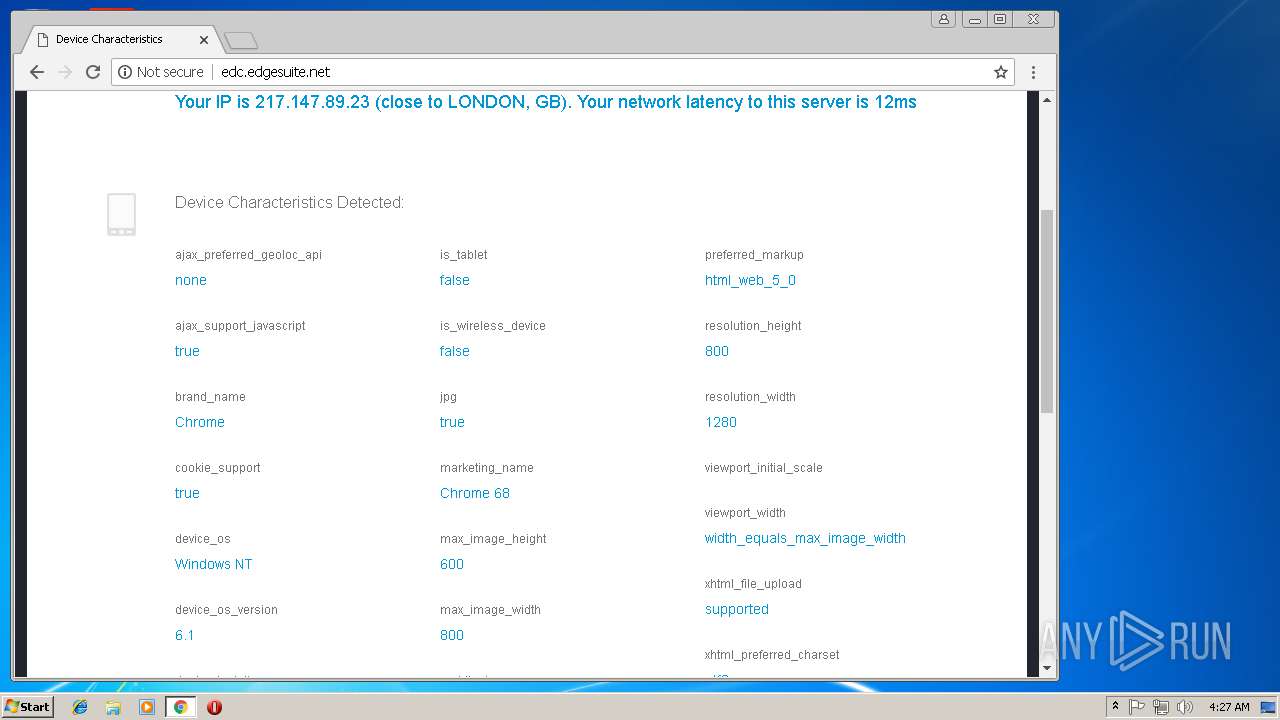Show hidden tray icons arrow
This screenshot has width=1280, height=720.
1115,707
